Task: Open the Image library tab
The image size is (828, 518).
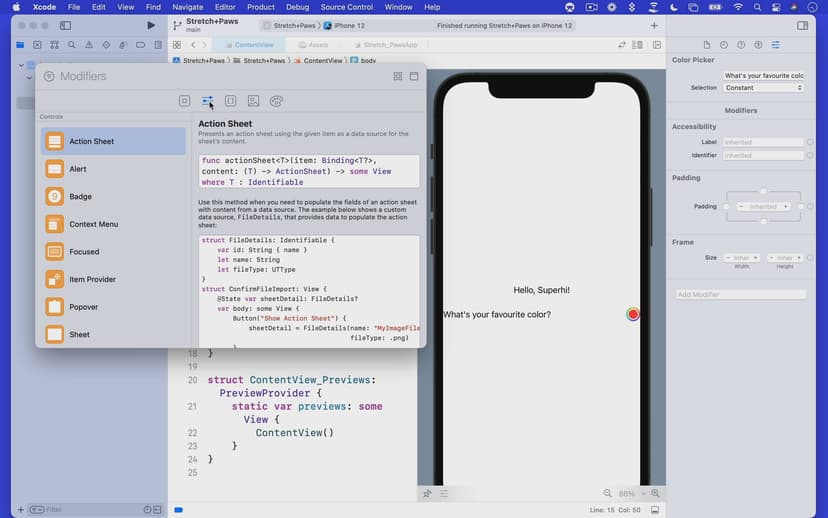Action: 254,101
